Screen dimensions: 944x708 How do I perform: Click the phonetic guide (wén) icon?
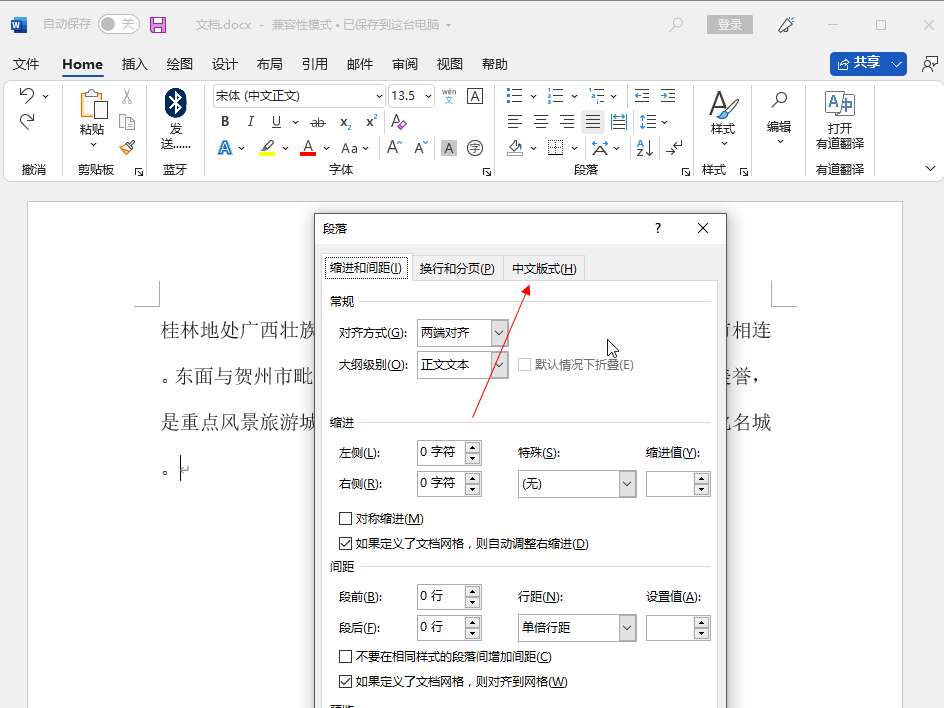coord(449,96)
